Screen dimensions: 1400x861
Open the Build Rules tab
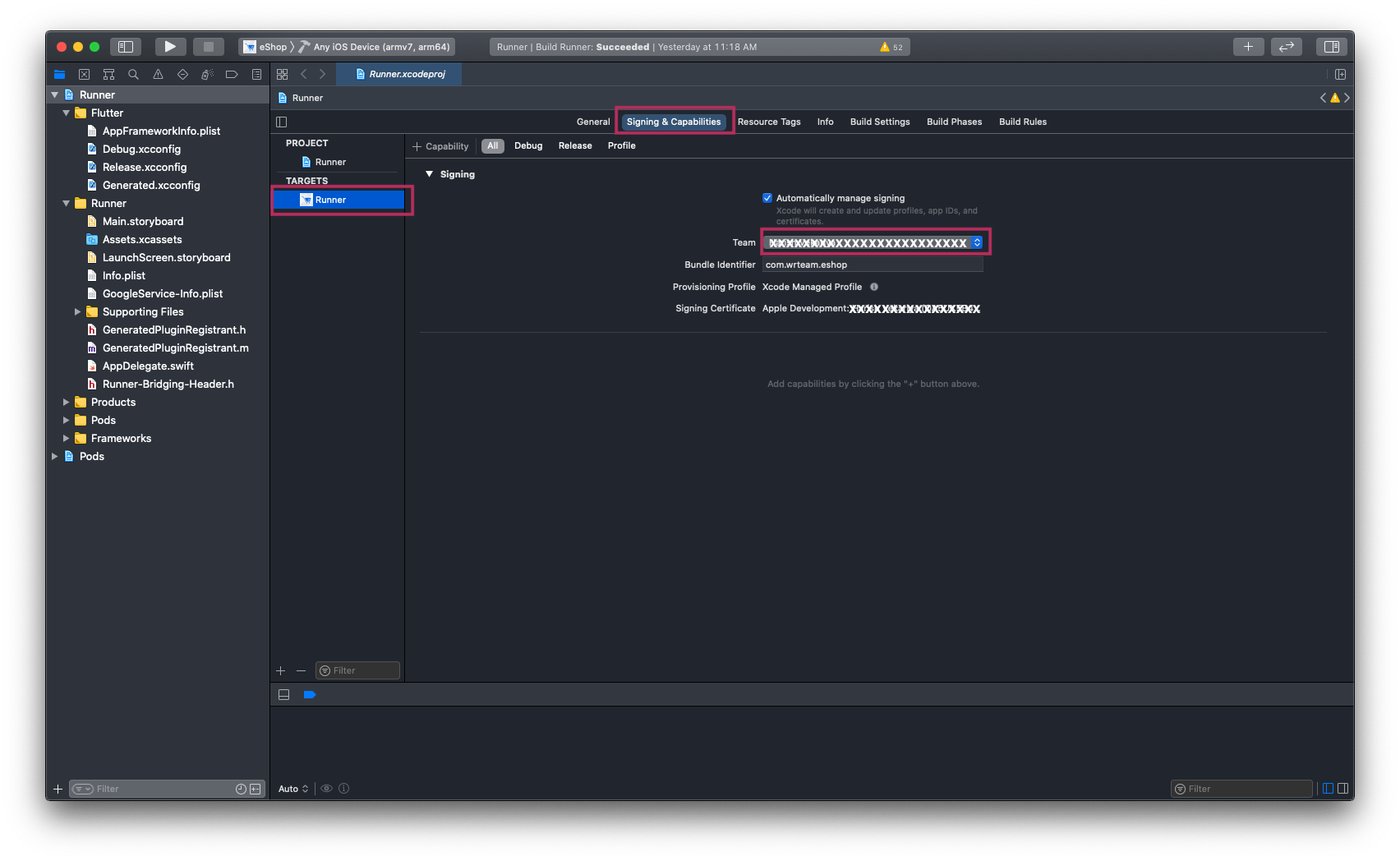click(x=1023, y=122)
